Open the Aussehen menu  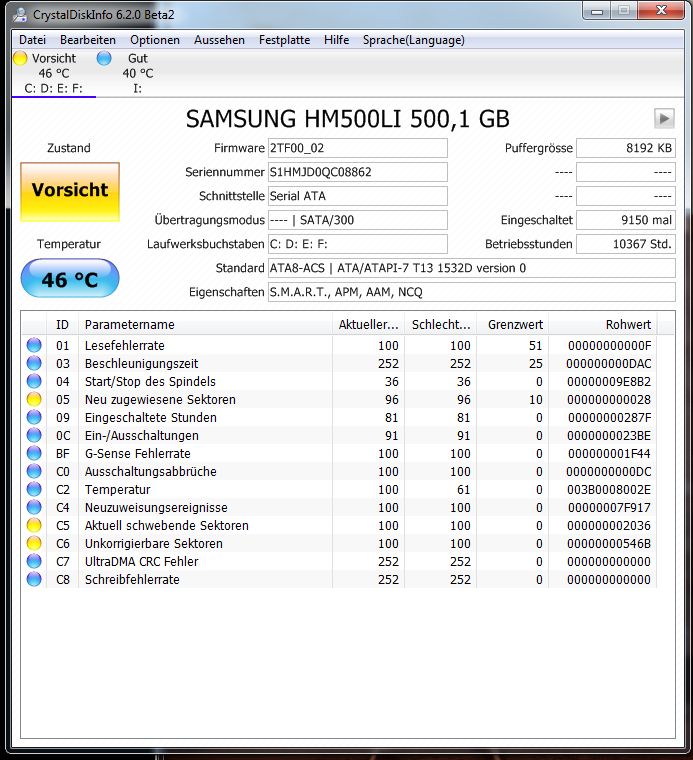click(219, 40)
